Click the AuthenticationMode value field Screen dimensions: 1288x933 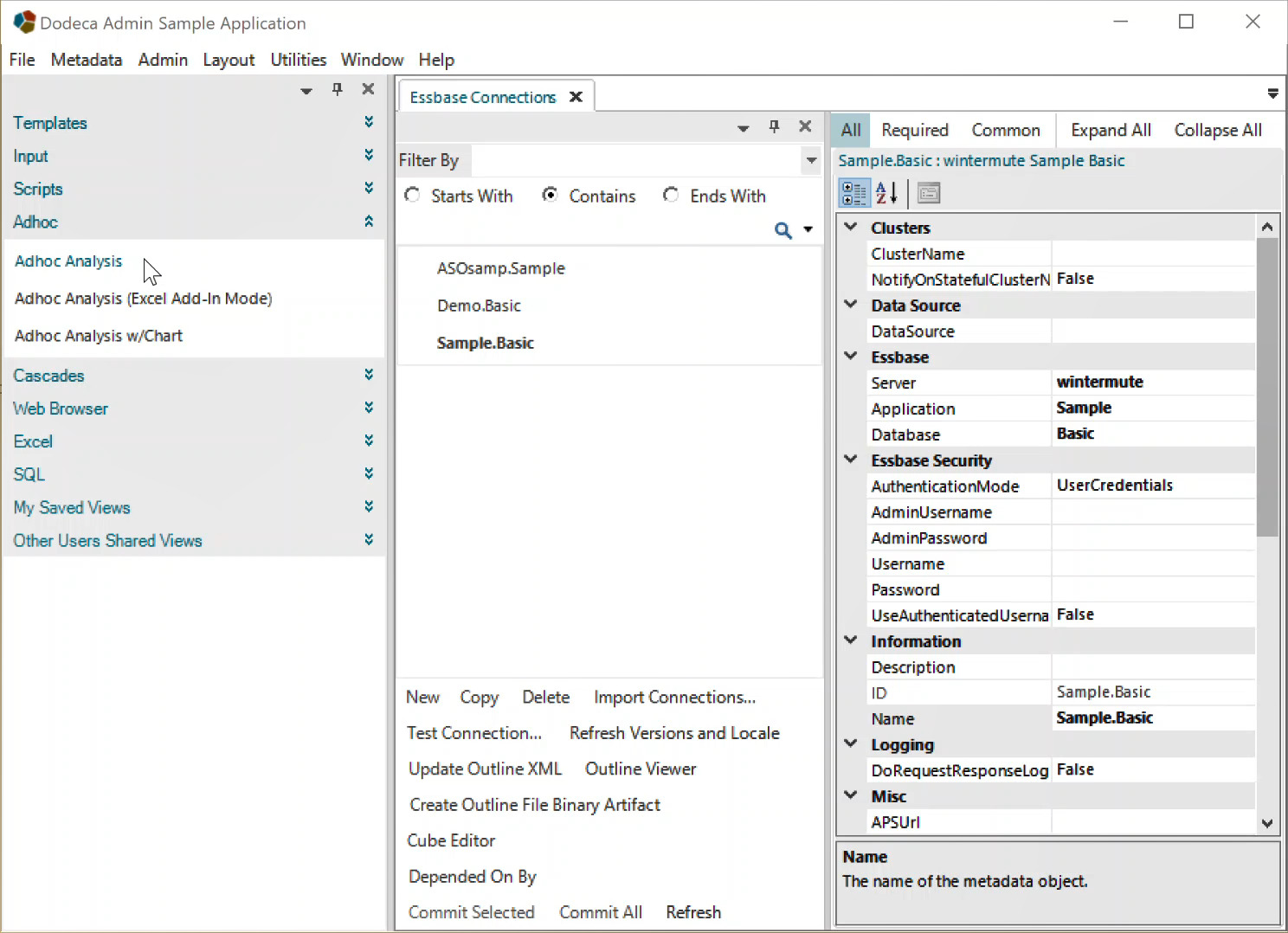click(1153, 486)
